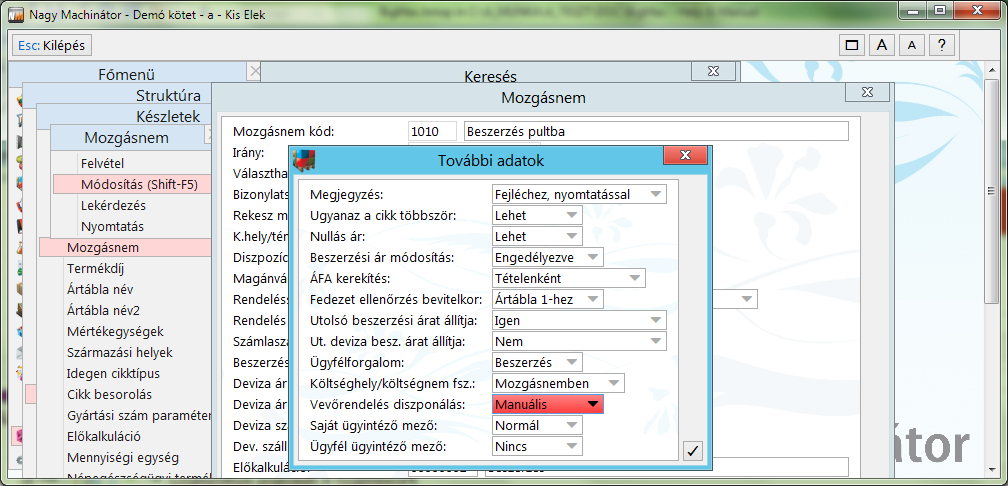The image size is (1008, 486).
Task: Click the További adatok dialog title icon
Action: click(303, 160)
